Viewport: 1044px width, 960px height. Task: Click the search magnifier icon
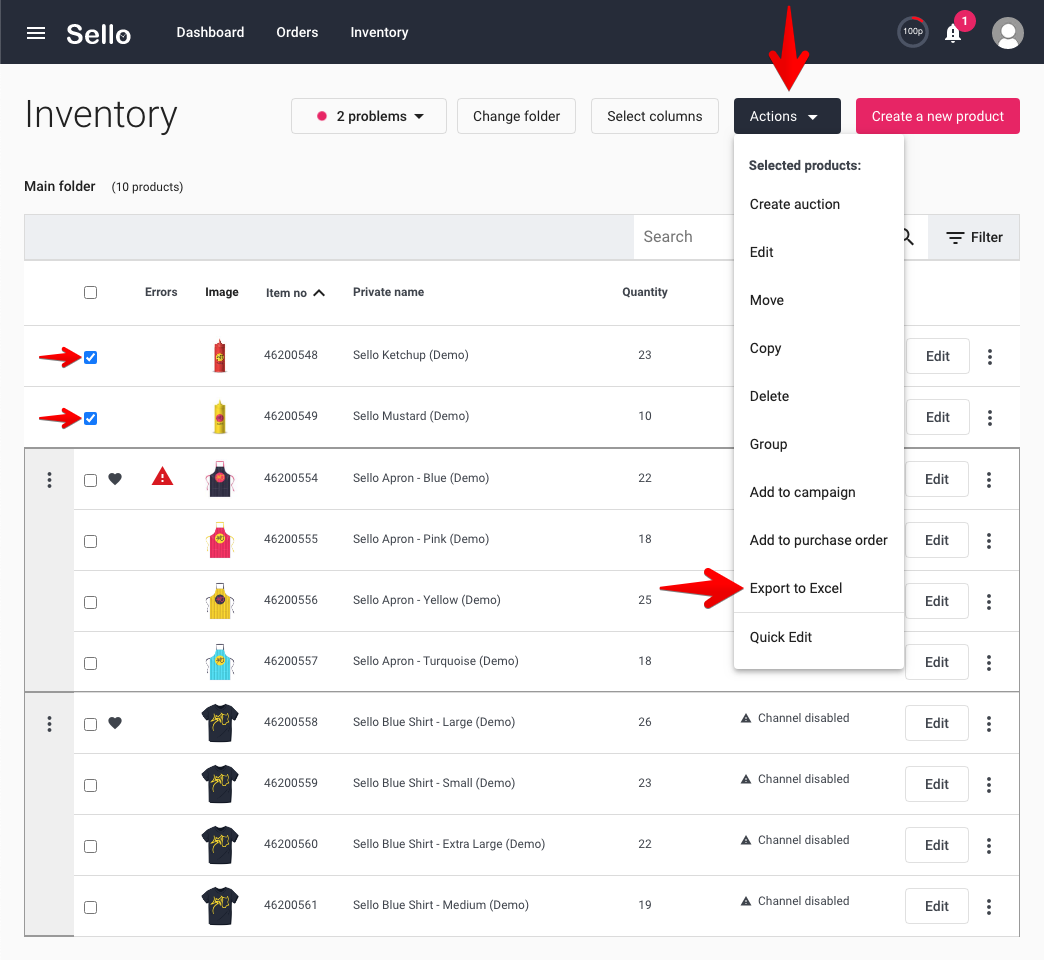click(x=908, y=236)
